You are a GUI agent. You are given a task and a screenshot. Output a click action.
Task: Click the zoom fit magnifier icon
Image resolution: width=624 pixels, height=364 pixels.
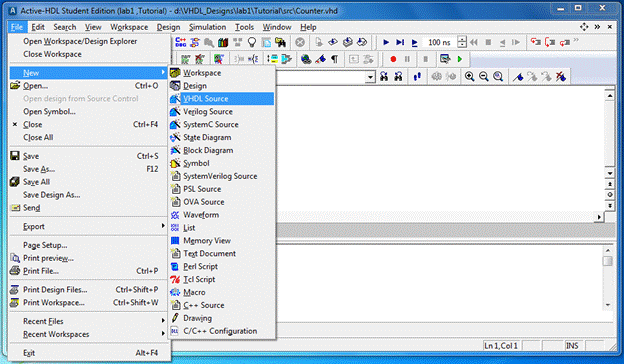498,76
